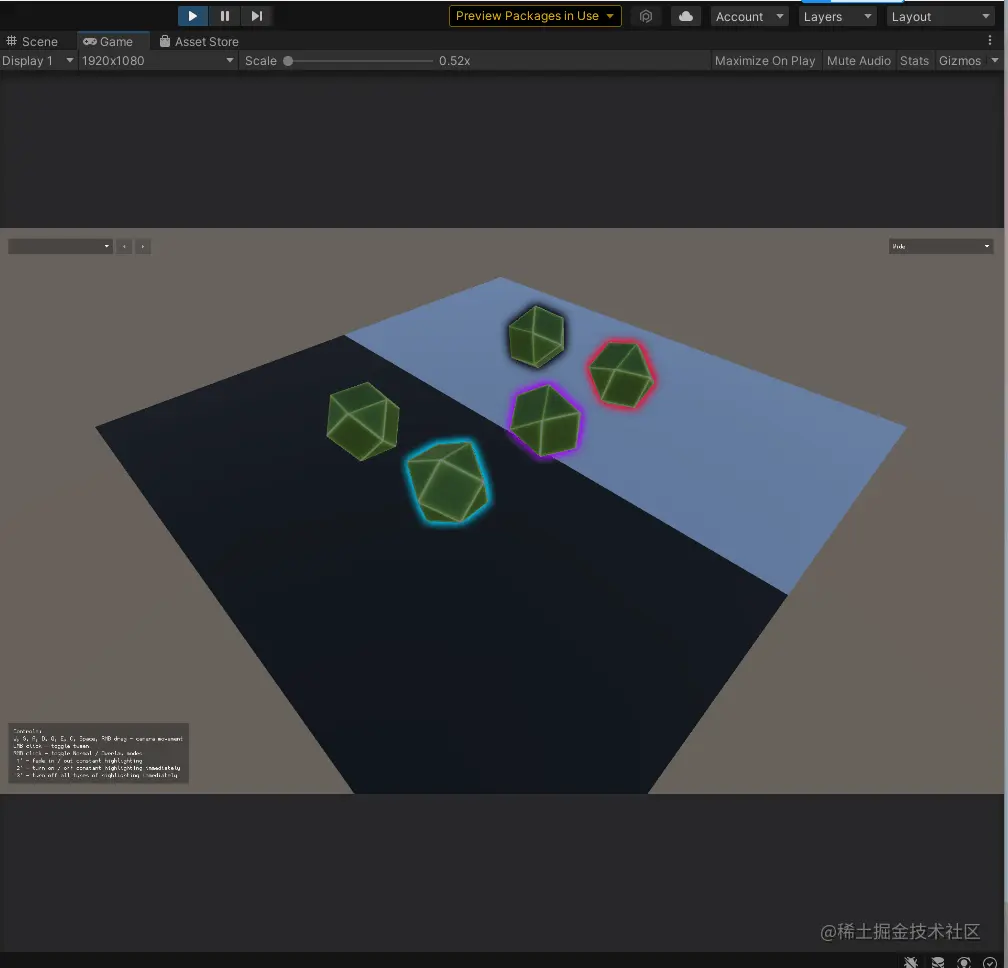Click the status checkmark icon
Screen dimensions: 1008x968
[x=990, y=962]
